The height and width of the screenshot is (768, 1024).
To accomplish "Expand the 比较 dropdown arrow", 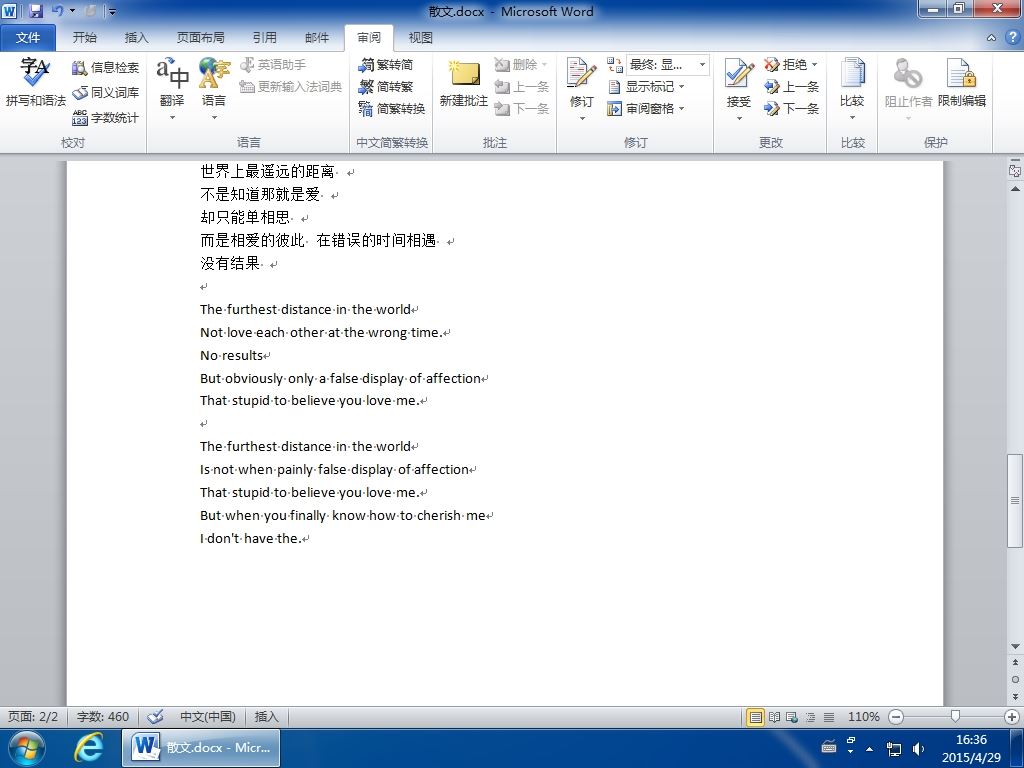I will (x=852, y=118).
